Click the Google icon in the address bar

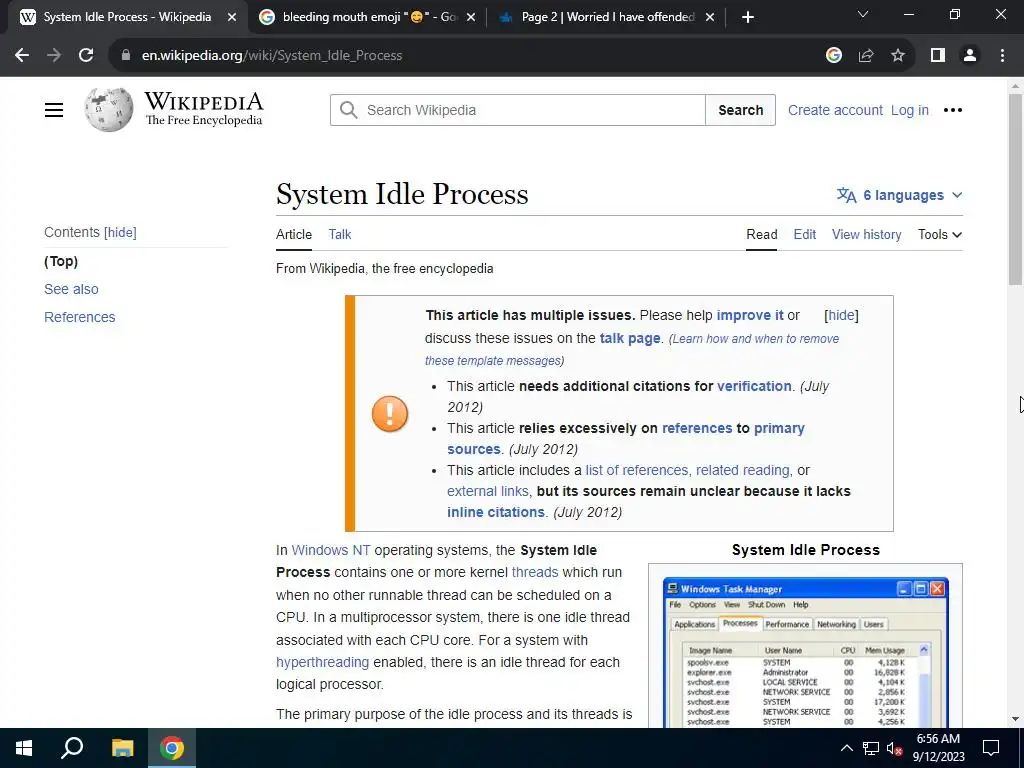[x=834, y=56]
